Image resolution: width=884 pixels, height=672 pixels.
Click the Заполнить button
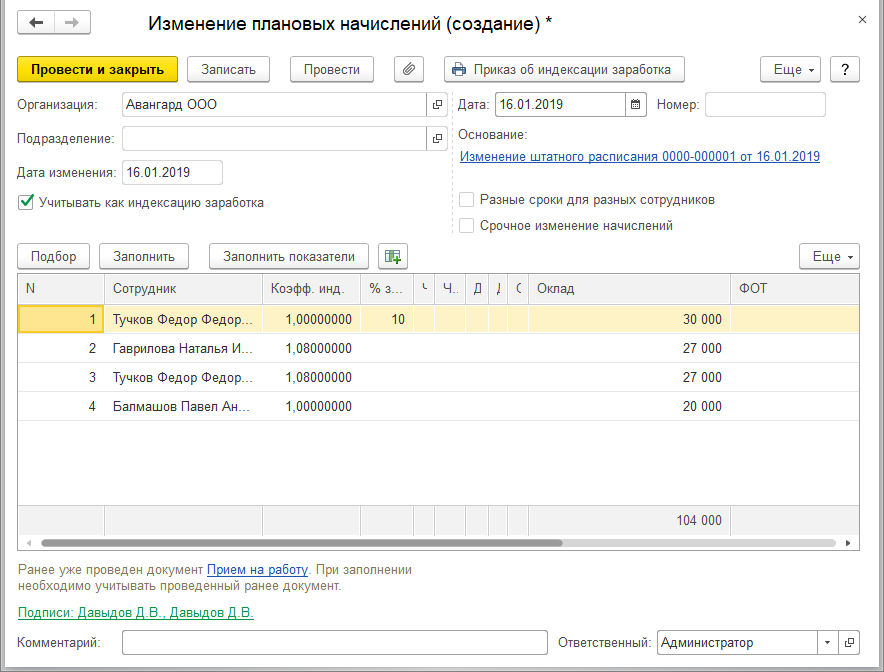(x=144, y=257)
